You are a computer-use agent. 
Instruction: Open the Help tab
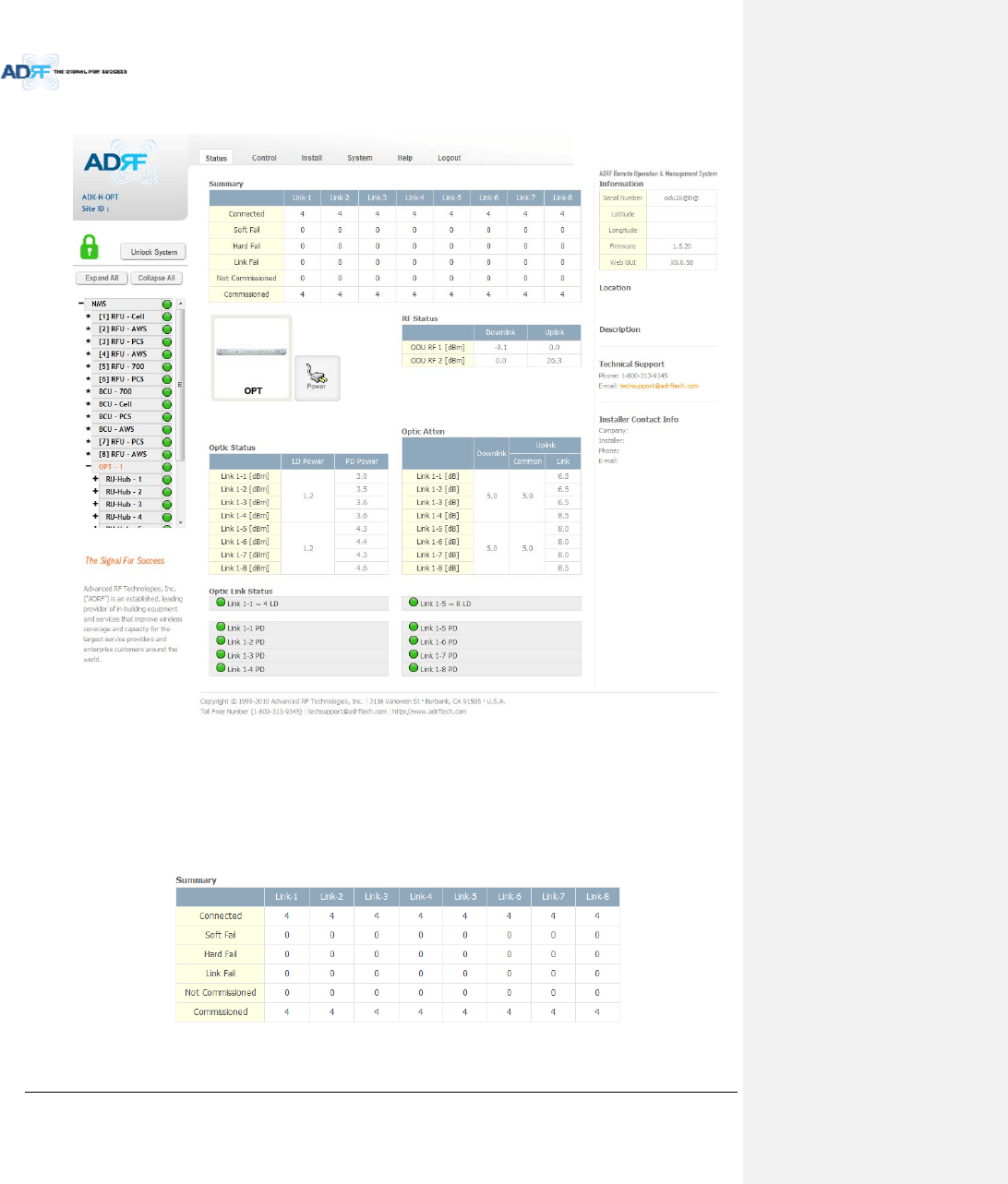point(405,158)
